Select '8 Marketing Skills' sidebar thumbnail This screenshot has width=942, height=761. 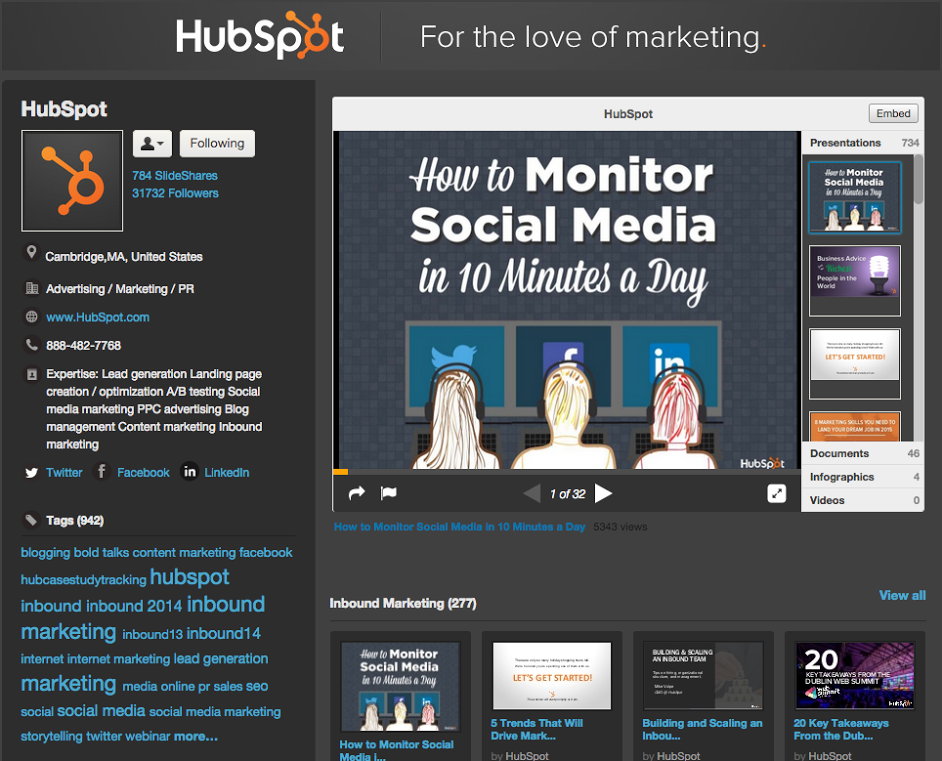click(855, 426)
